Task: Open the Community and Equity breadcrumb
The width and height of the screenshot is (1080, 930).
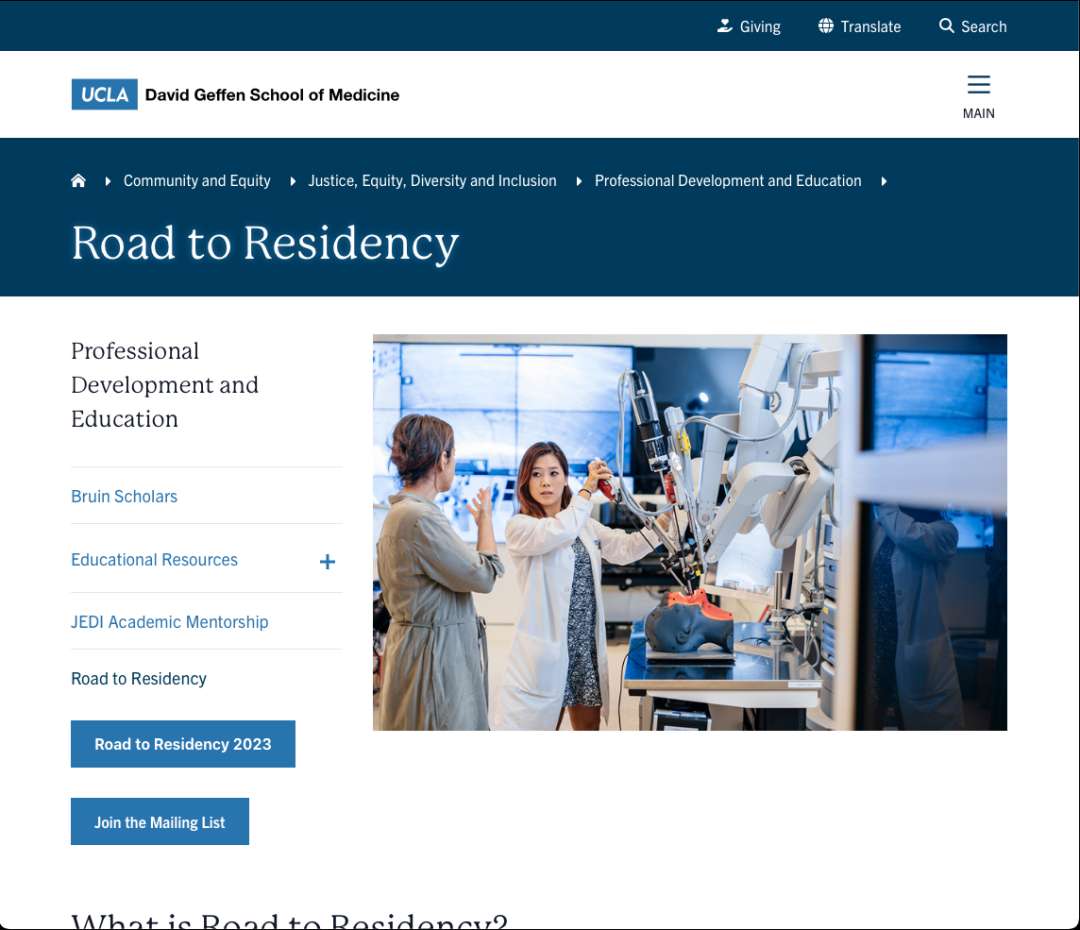Action: pos(196,180)
